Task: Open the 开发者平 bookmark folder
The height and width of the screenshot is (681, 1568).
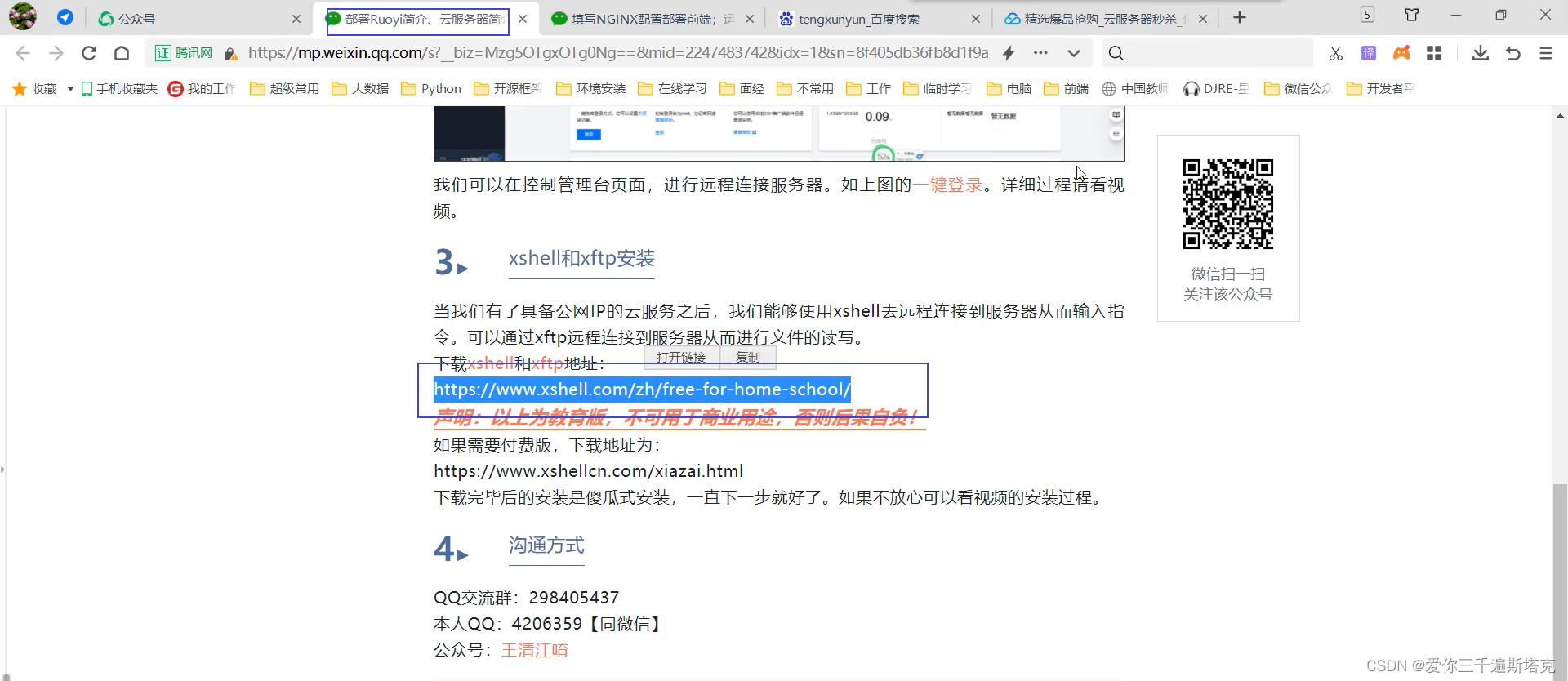Action: click(x=1380, y=89)
